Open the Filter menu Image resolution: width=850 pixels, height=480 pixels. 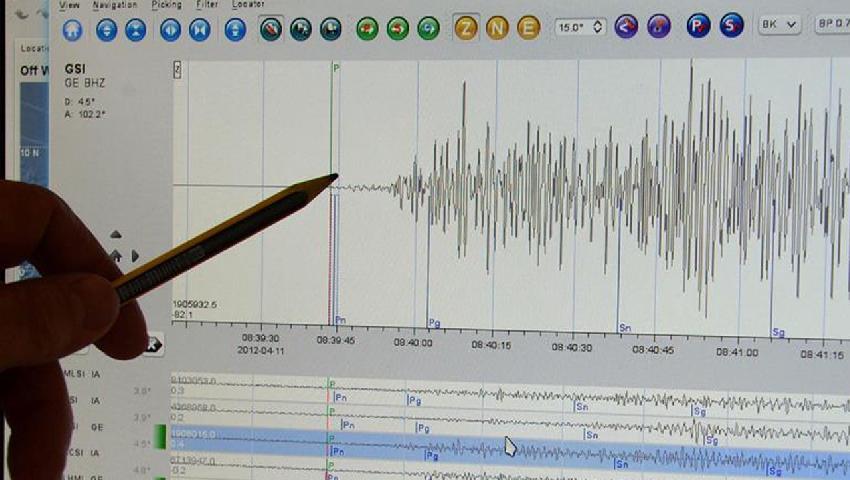coord(207,5)
